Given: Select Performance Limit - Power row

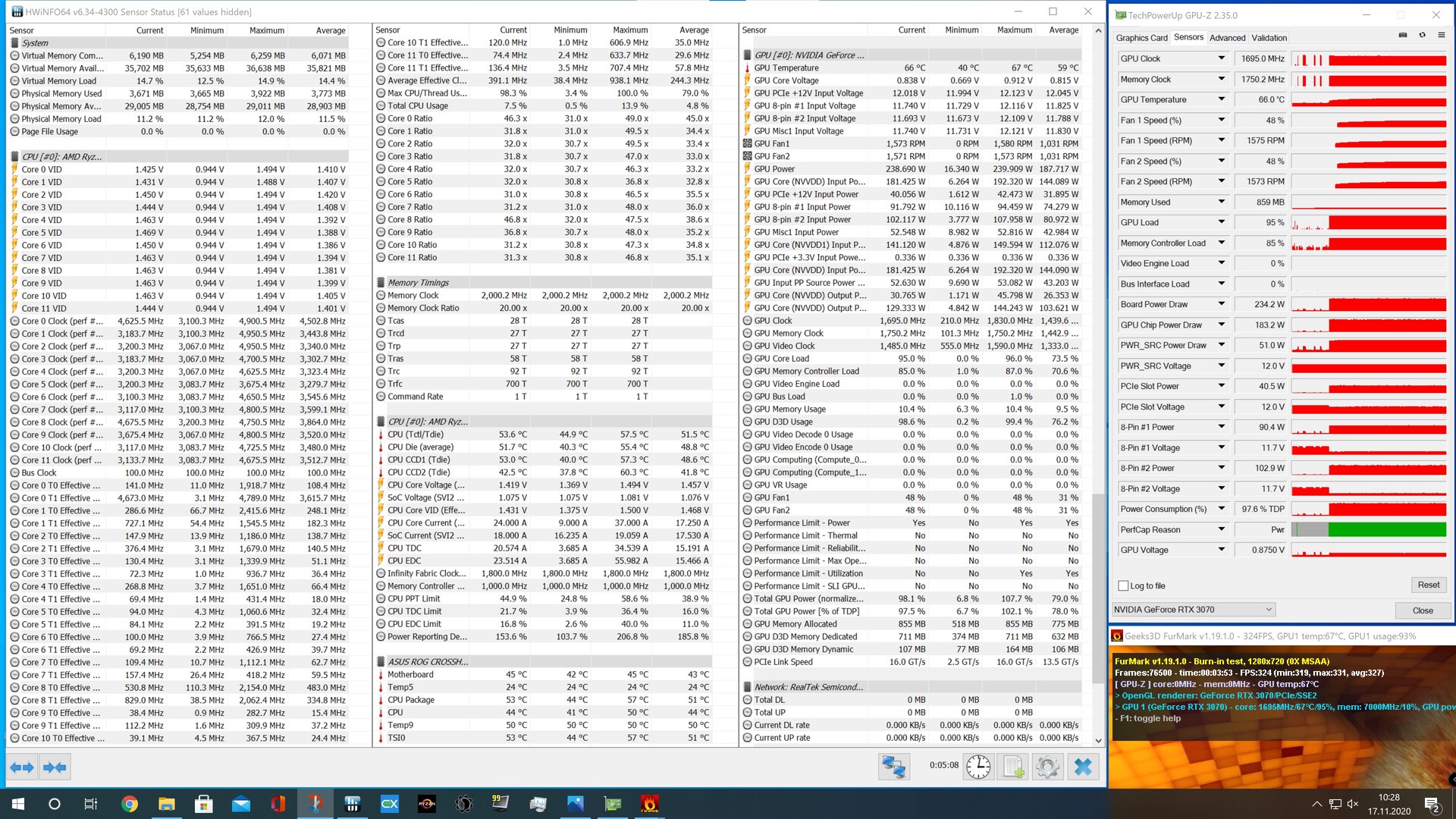Looking at the screenshot, I should (x=912, y=523).
